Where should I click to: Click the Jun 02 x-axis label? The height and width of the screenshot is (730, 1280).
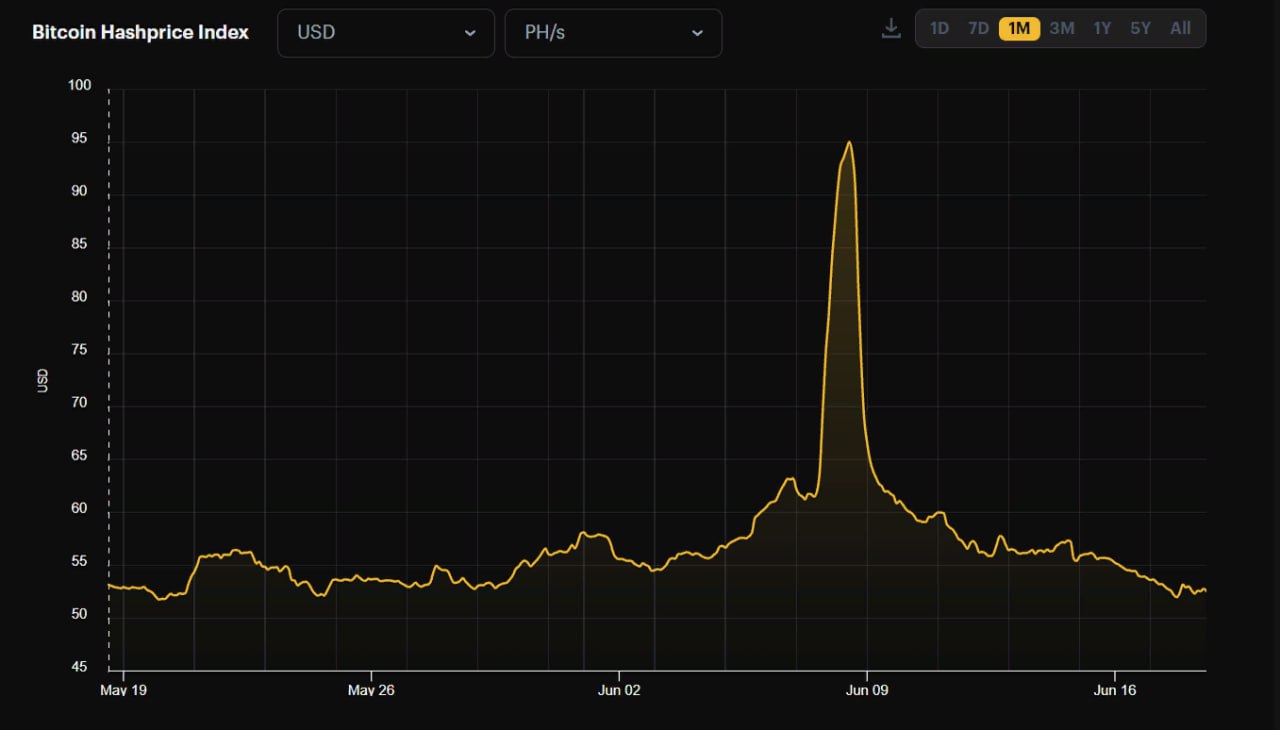point(618,690)
